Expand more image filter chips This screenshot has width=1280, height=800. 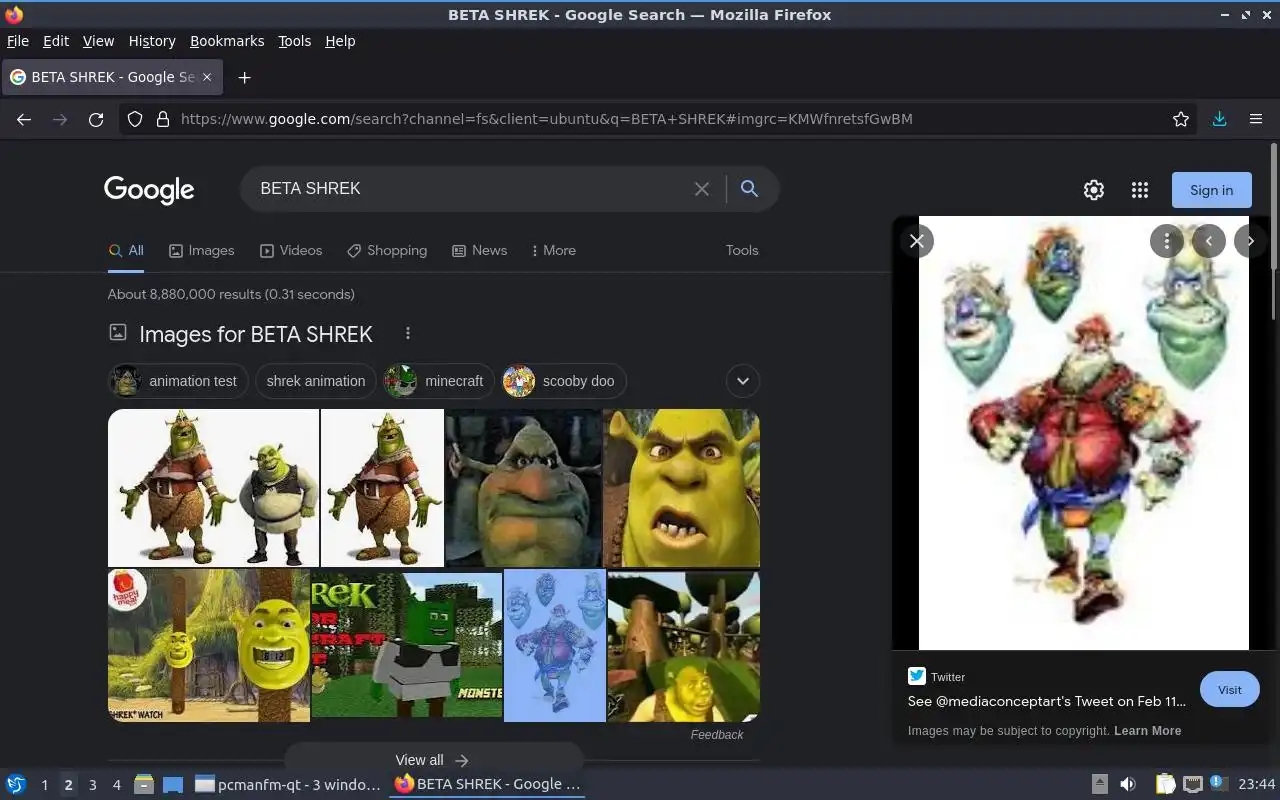742,381
